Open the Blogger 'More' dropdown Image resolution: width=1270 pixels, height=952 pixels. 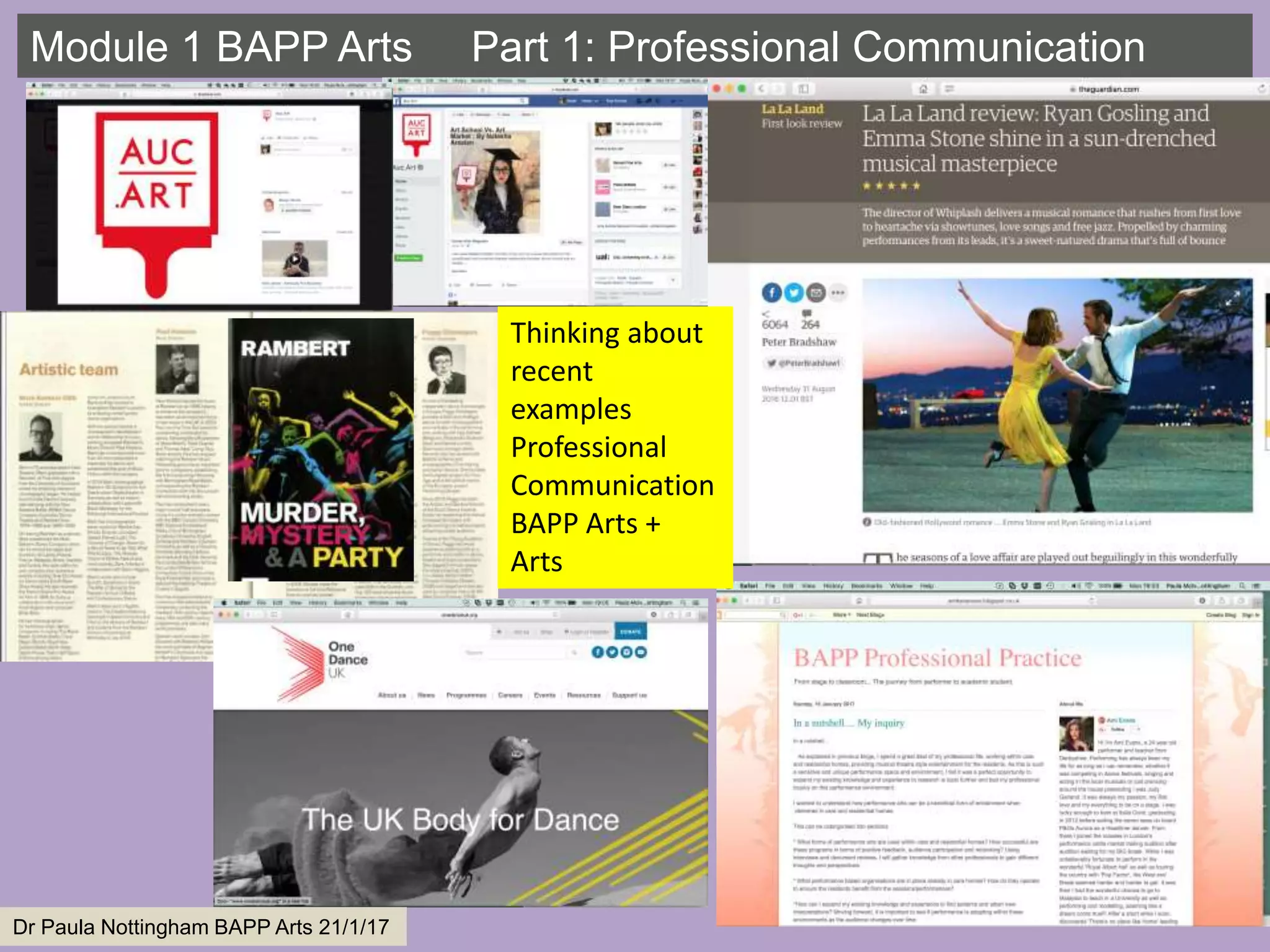coord(841,615)
